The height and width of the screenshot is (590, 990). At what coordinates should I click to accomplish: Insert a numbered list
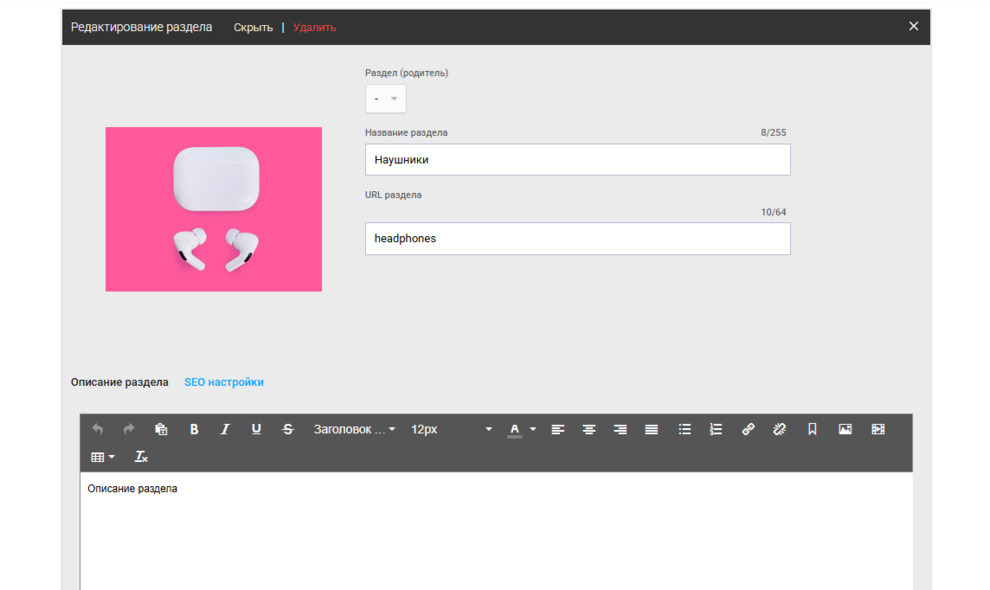point(715,429)
